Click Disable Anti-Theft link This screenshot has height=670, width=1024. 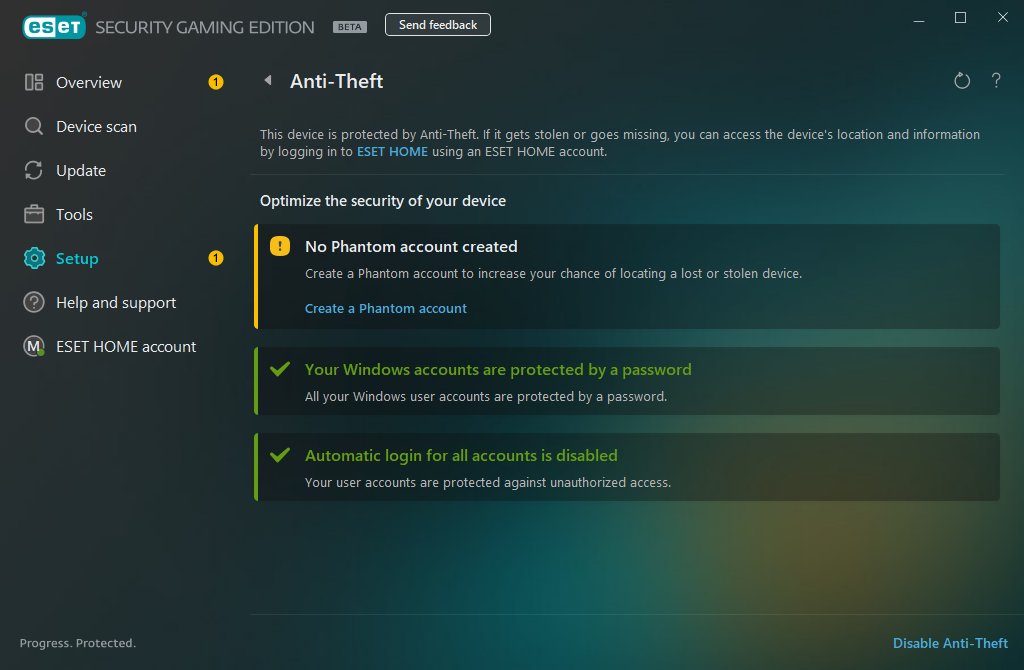coord(950,643)
